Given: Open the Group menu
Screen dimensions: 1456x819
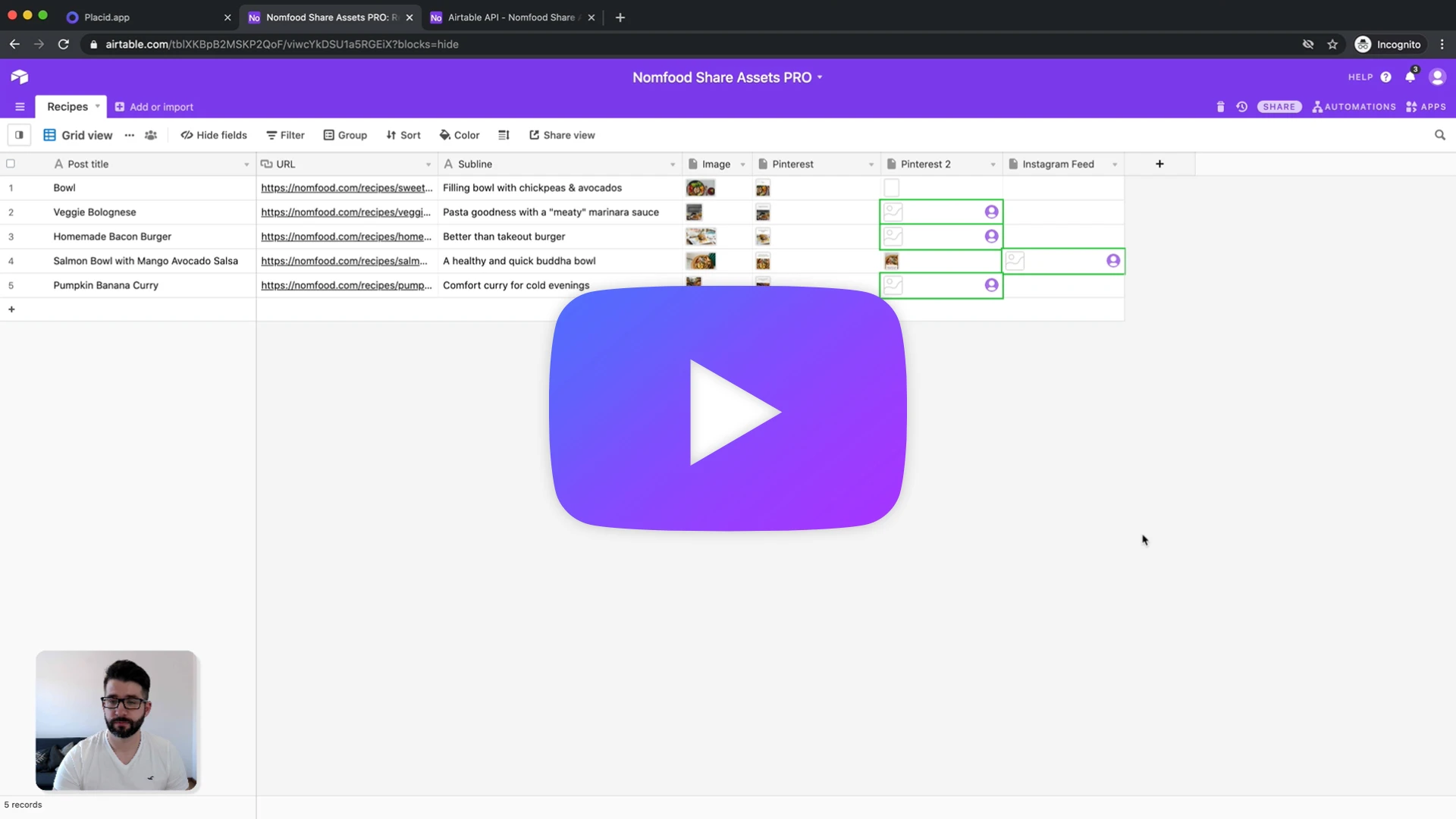Looking at the screenshot, I should tap(345, 135).
